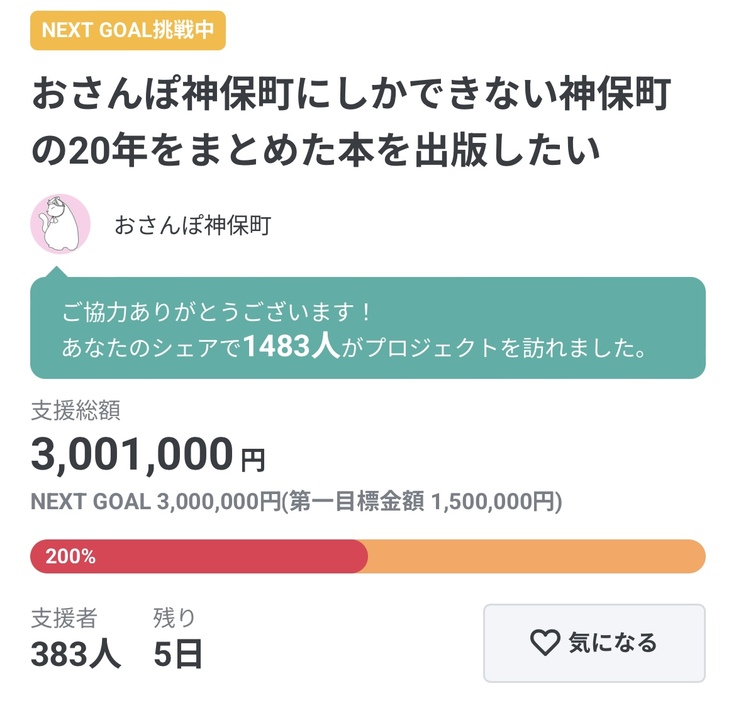Click the 円 unit beside the total amount
Screen dimensions: 736x727
tap(254, 460)
